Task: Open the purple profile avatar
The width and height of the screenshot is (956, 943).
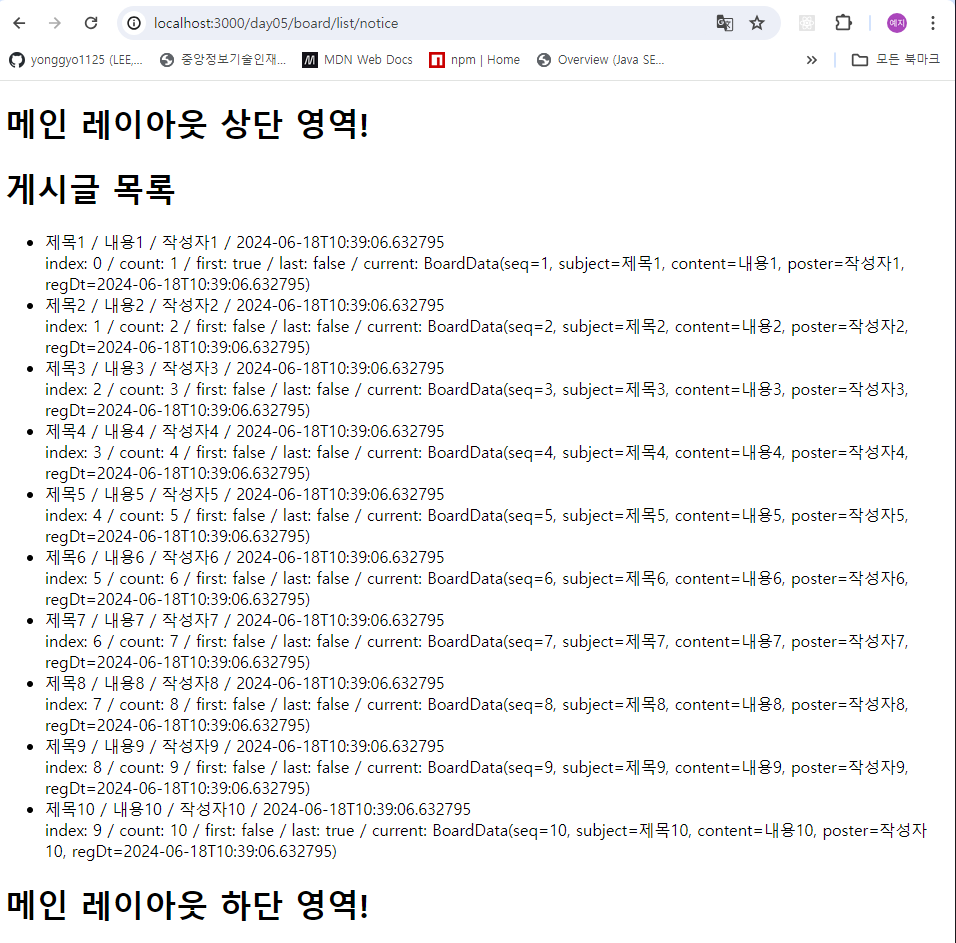Action: tap(896, 23)
